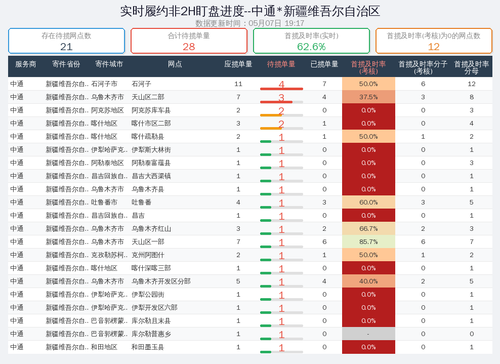Click the 存在待揽网点数 card showing 21
This screenshot has height=364, width=500.
pos(66,41)
